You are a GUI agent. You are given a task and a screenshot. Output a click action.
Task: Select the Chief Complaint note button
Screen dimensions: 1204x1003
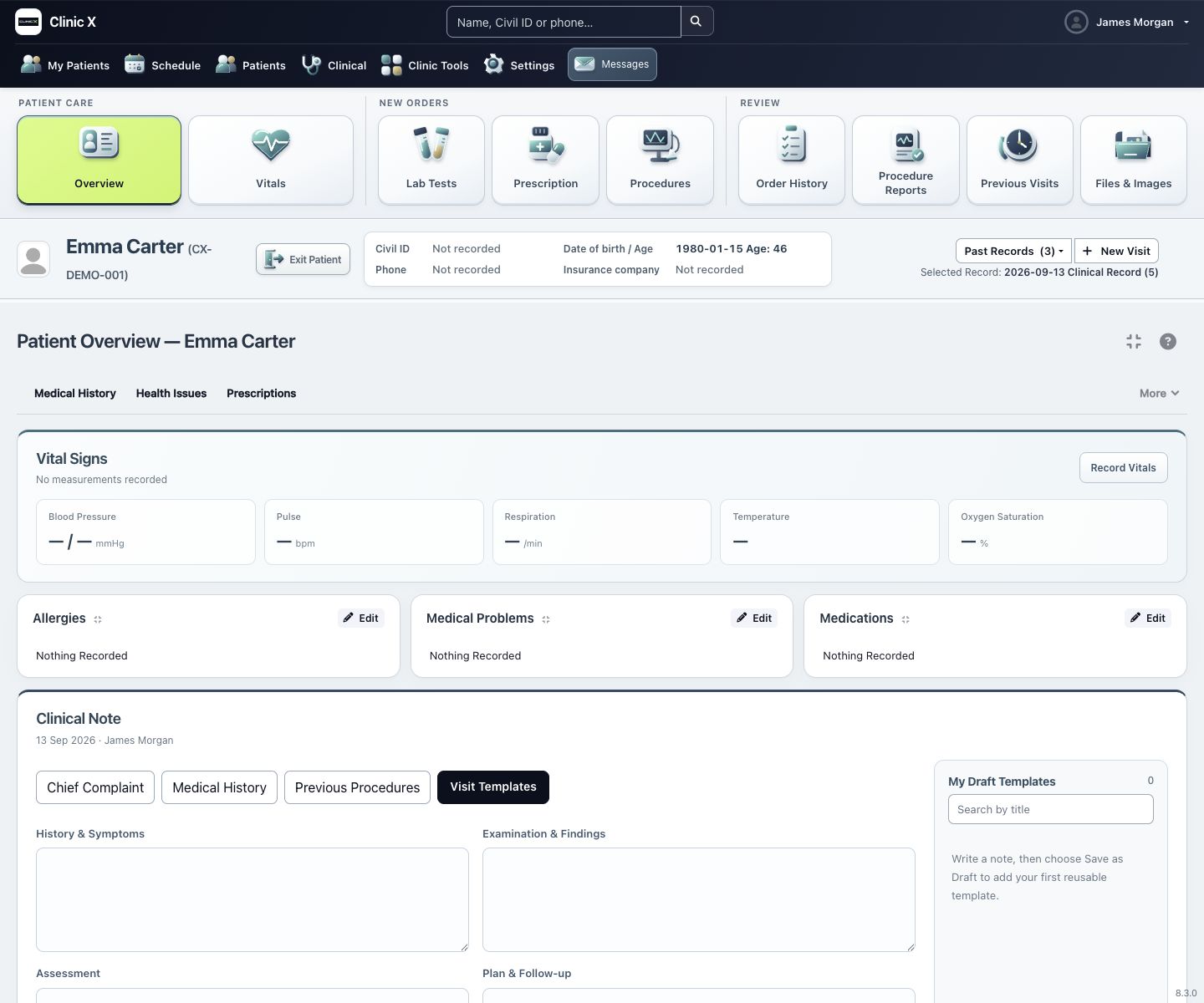pyautogui.click(x=95, y=787)
